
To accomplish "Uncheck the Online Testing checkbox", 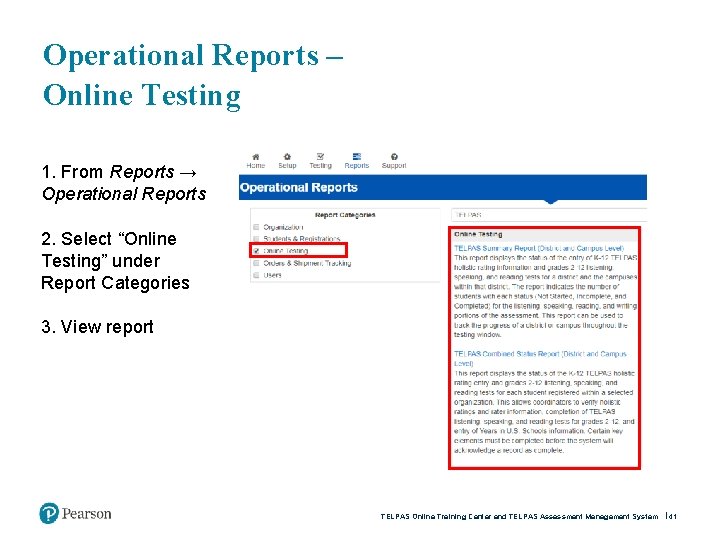I will tap(256, 251).
